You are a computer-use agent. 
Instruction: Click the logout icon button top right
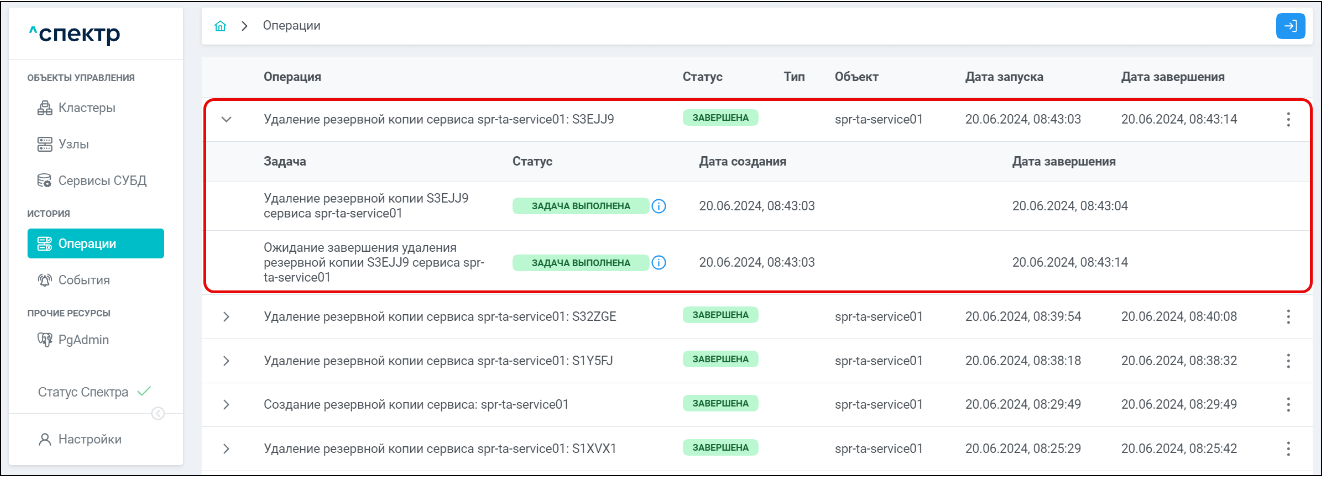point(1290,26)
